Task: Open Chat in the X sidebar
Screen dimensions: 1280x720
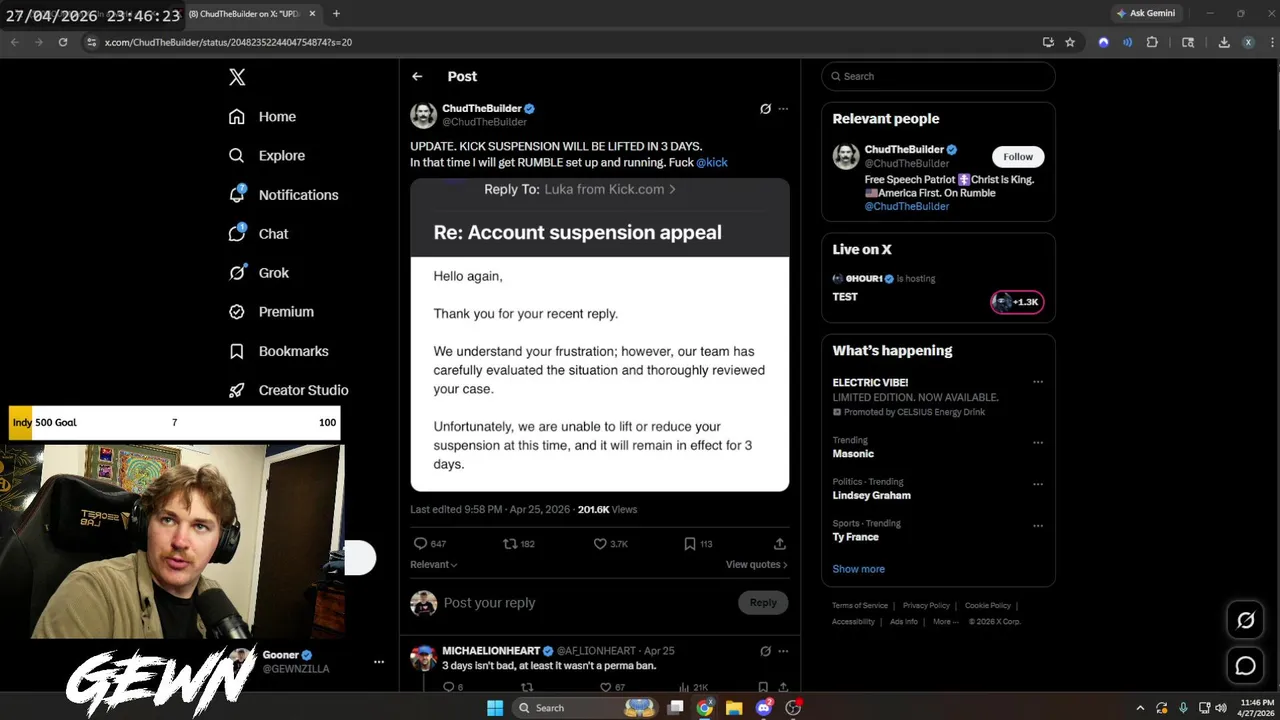Action: (258, 234)
